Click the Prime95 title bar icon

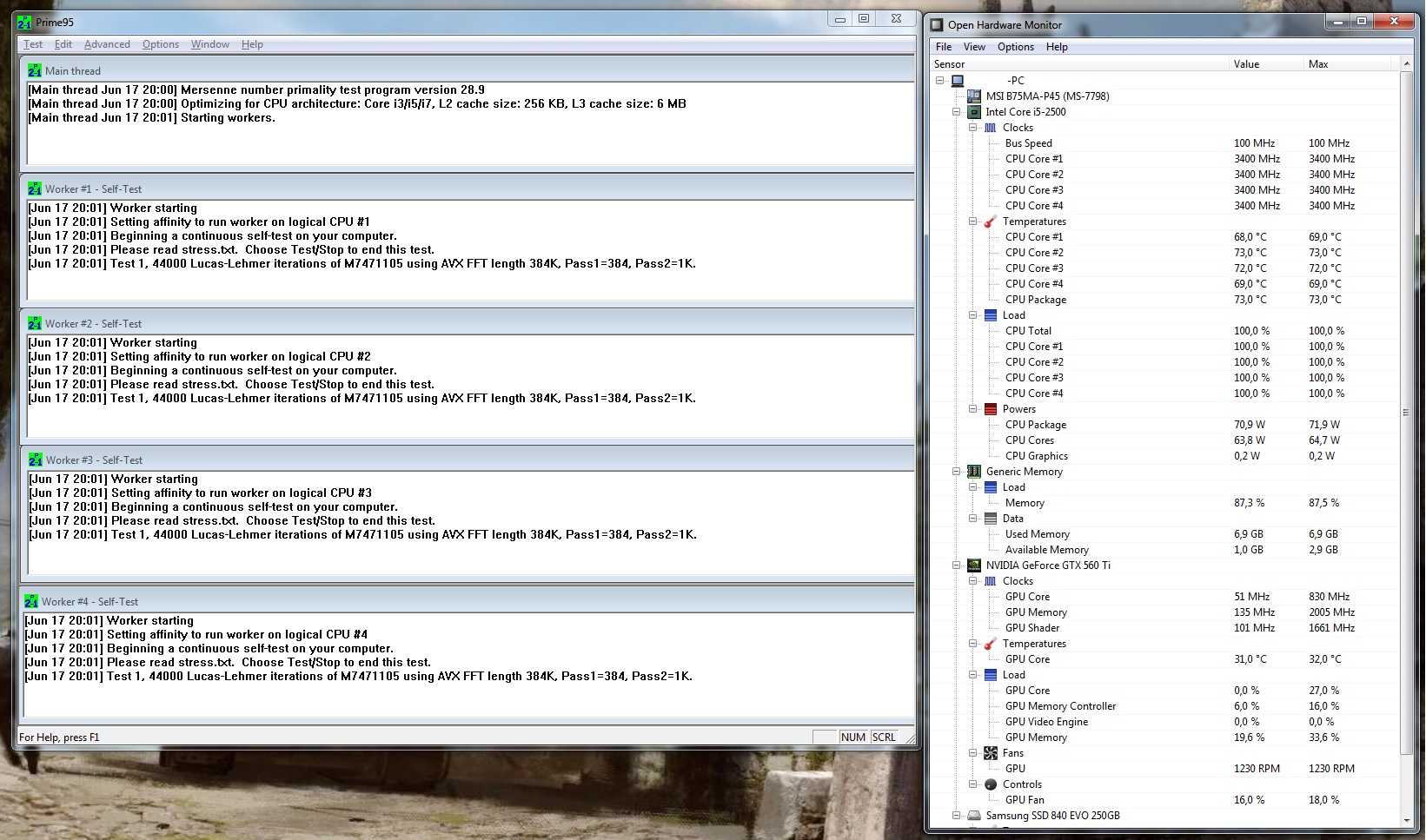[24, 22]
